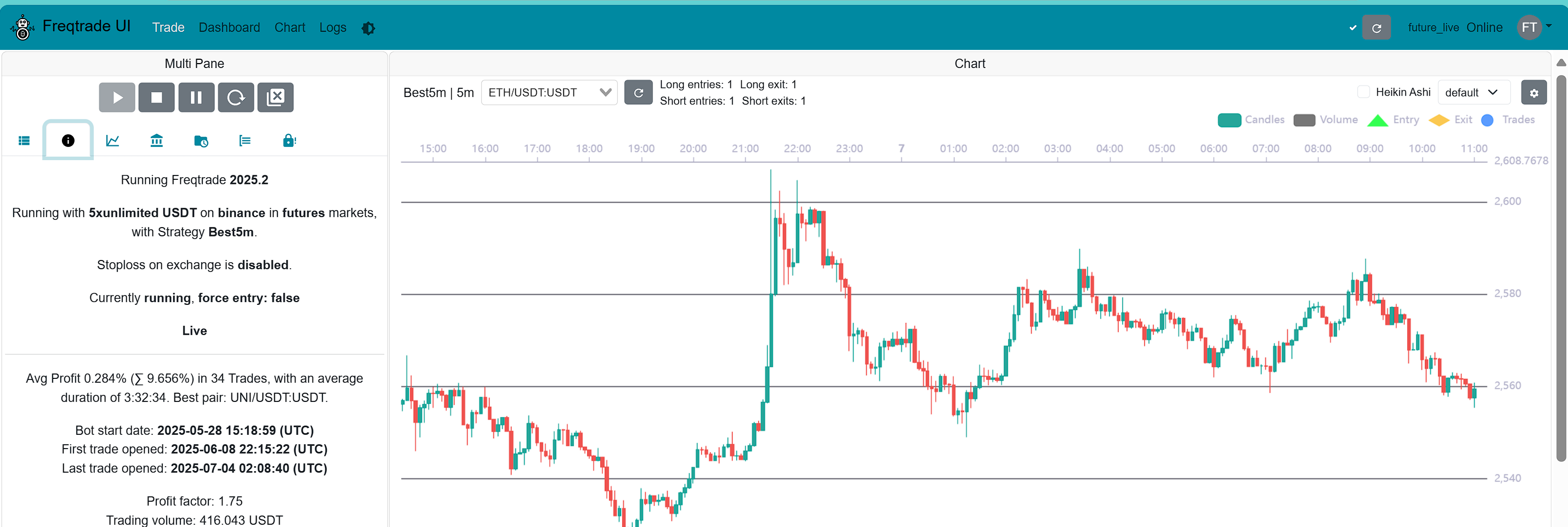
Task: Open the trade history folder icon
Action: pyautogui.click(x=201, y=140)
